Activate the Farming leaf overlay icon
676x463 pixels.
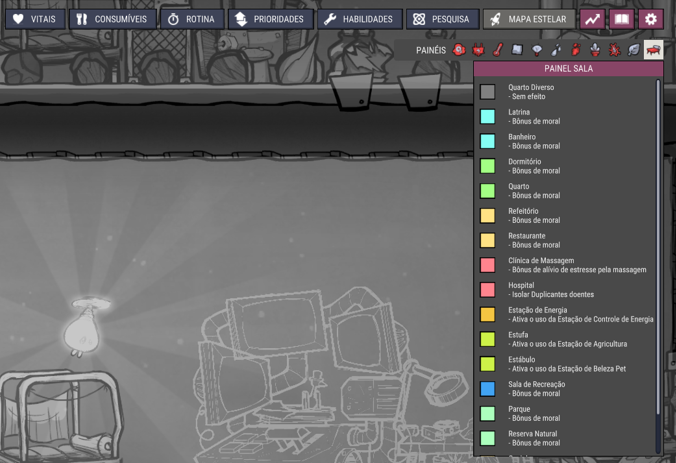[x=634, y=50]
